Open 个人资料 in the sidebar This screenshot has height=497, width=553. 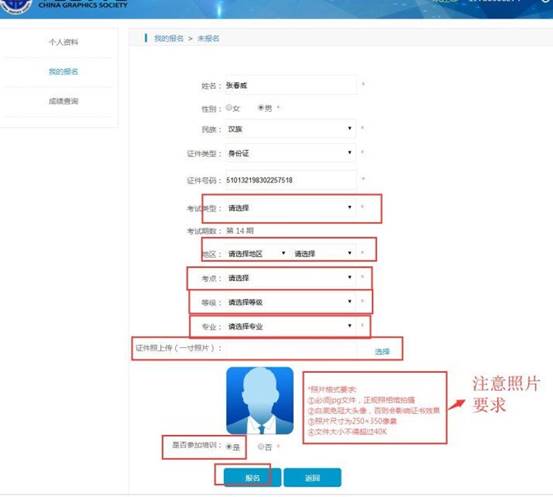63,42
